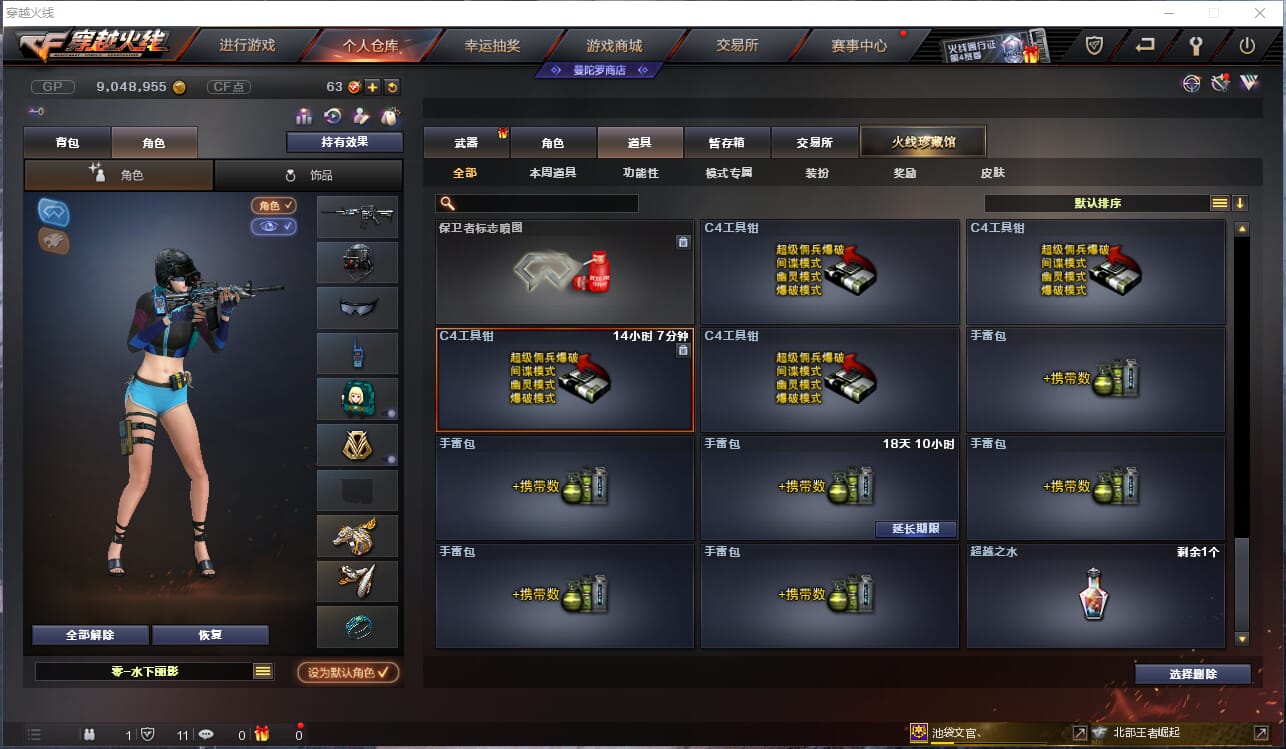This screenshot has height=749, width=1286.
Task: Click the rifle weapon slot
Action: coord(357,217)
